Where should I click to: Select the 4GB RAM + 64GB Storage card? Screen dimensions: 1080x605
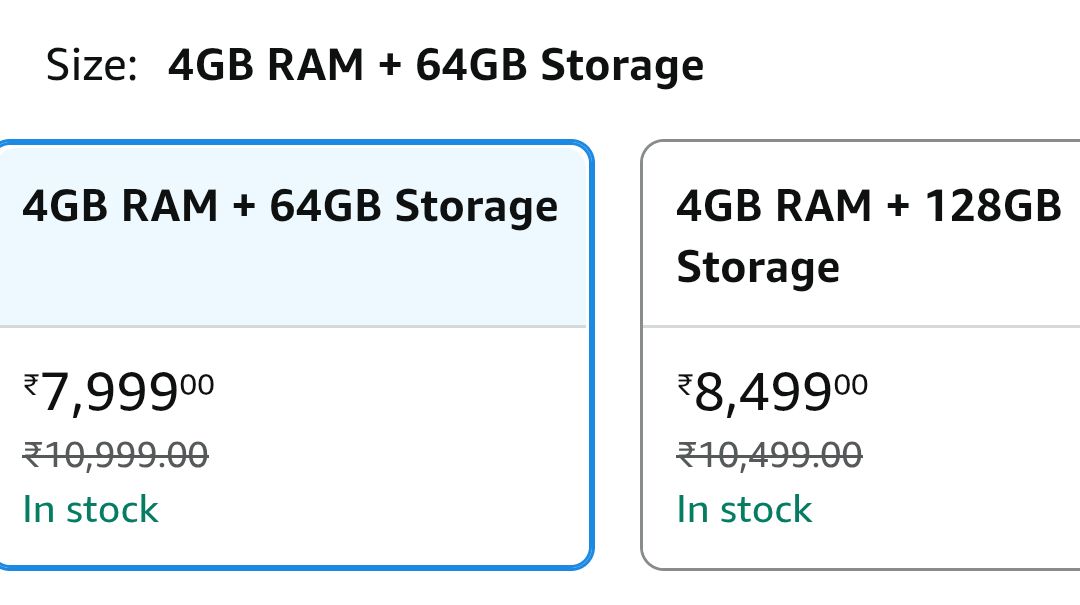tap(290, 355)
